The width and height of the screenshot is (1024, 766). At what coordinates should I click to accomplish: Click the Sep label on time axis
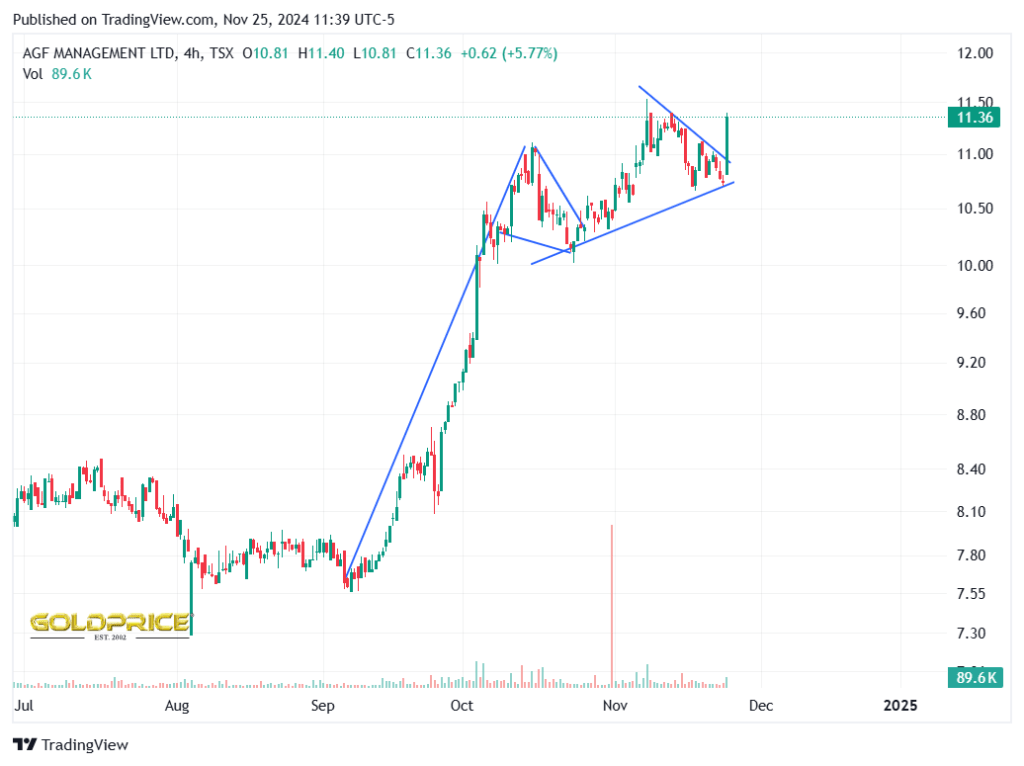pos(323,706)
